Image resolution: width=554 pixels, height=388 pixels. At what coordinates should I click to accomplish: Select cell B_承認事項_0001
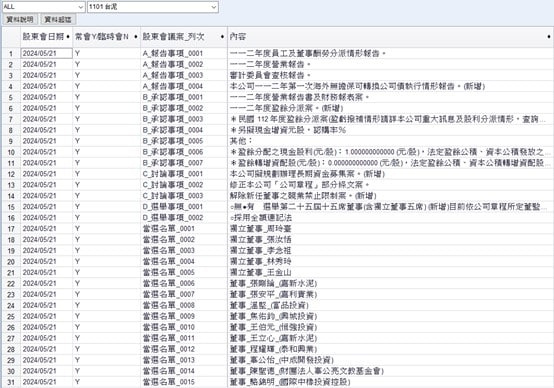184,97
